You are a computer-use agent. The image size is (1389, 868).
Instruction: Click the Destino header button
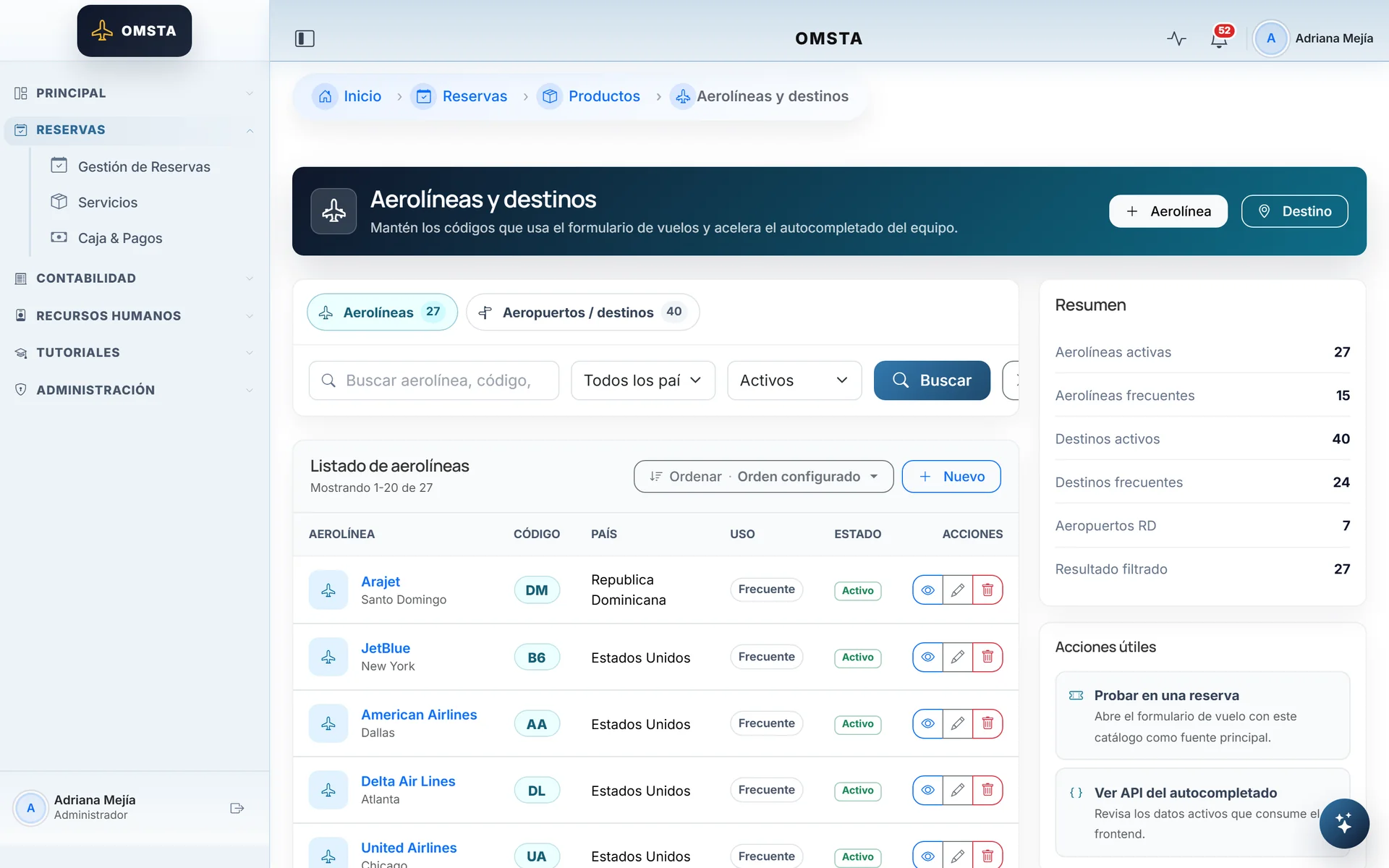[x=1295, y=211]
